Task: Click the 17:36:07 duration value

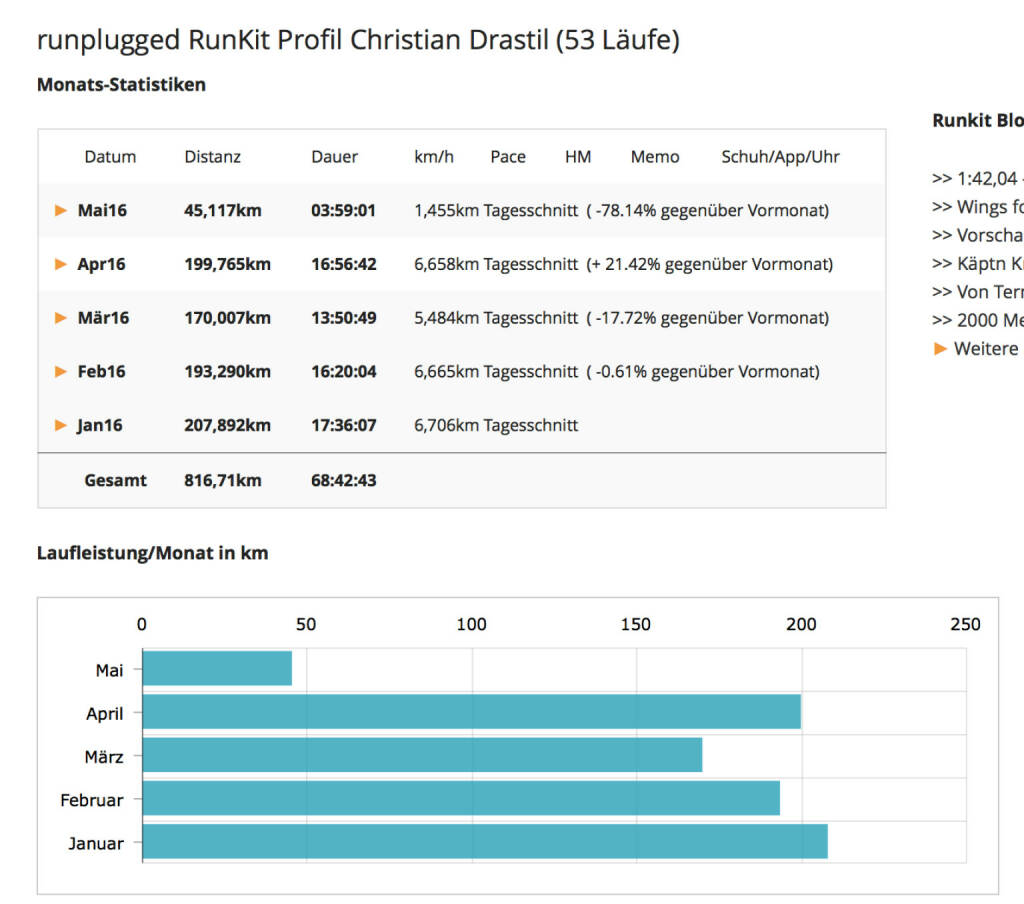Action: [x=344, y=425]
